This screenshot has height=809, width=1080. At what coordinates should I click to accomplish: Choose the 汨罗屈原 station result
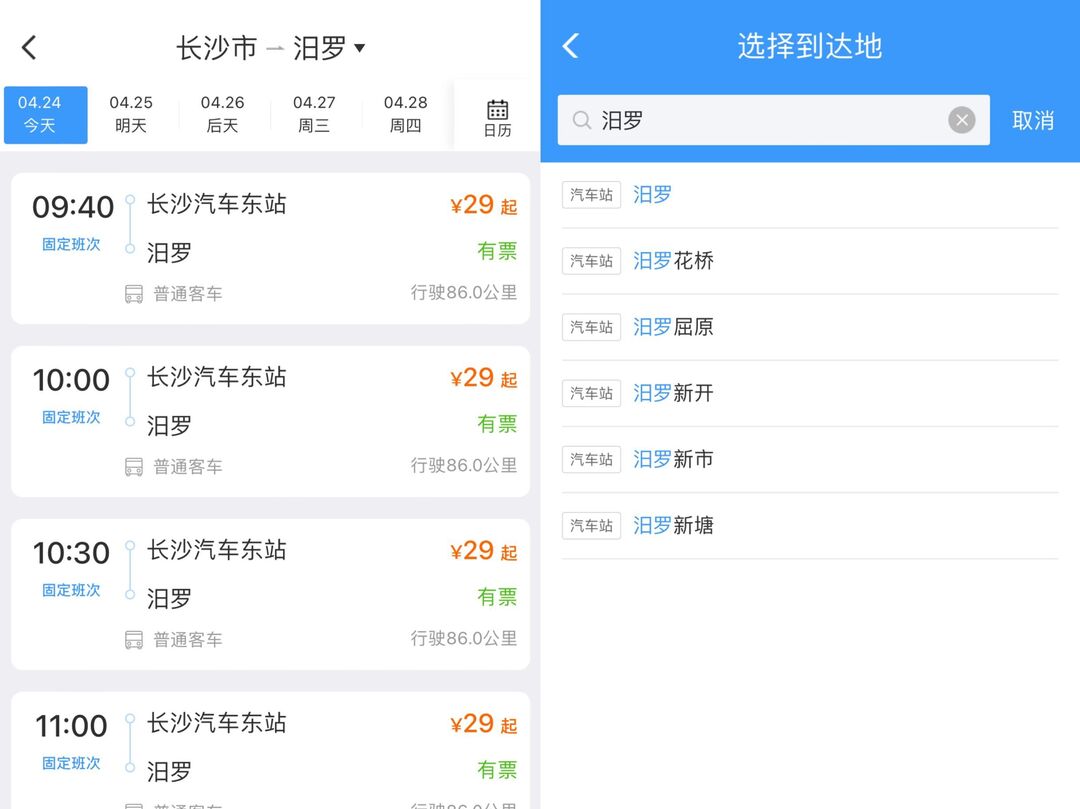673,327
